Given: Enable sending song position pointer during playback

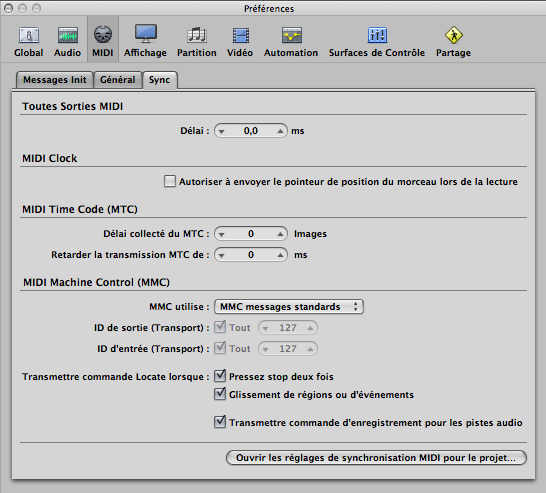Looking at the screenshot, I should 170,181.
